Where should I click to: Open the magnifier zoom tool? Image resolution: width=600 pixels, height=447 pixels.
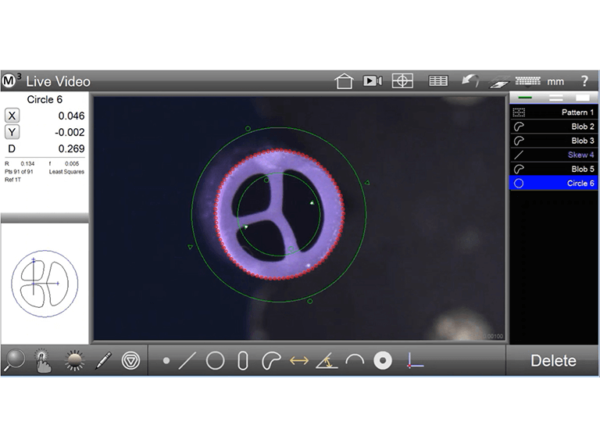tap(14, 361)
